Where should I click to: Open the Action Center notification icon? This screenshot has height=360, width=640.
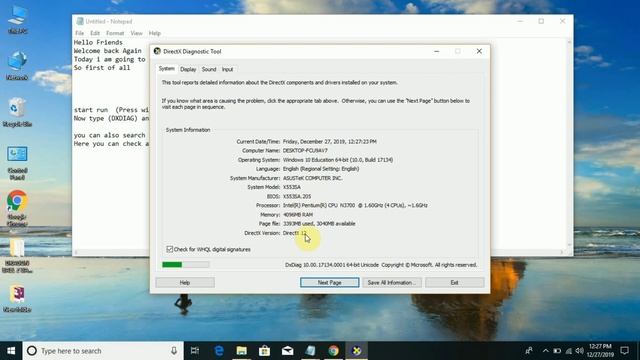click(624, 351)
